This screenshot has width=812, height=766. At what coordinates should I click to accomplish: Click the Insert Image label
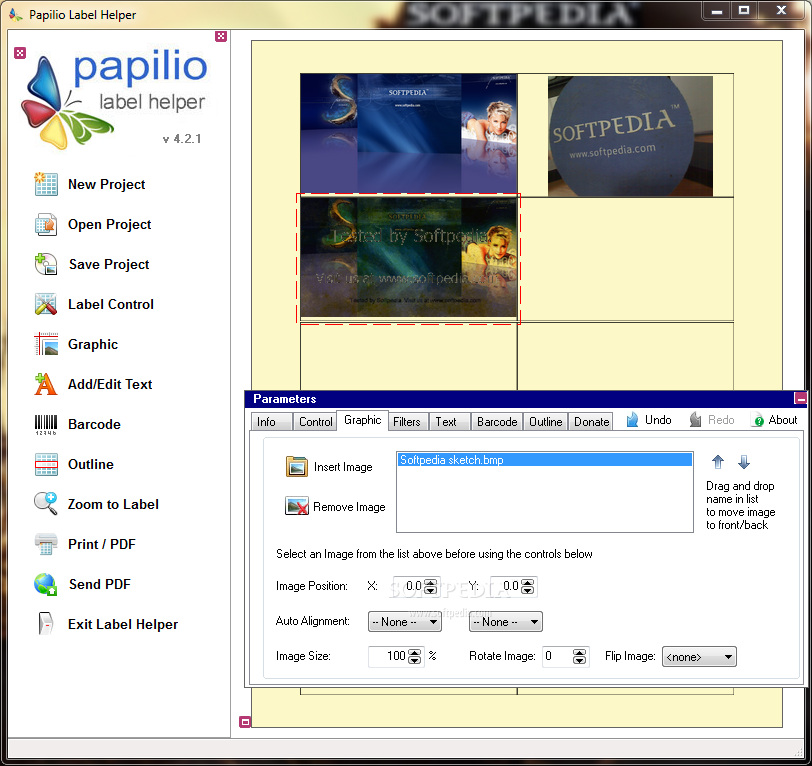tap(343, 467)
